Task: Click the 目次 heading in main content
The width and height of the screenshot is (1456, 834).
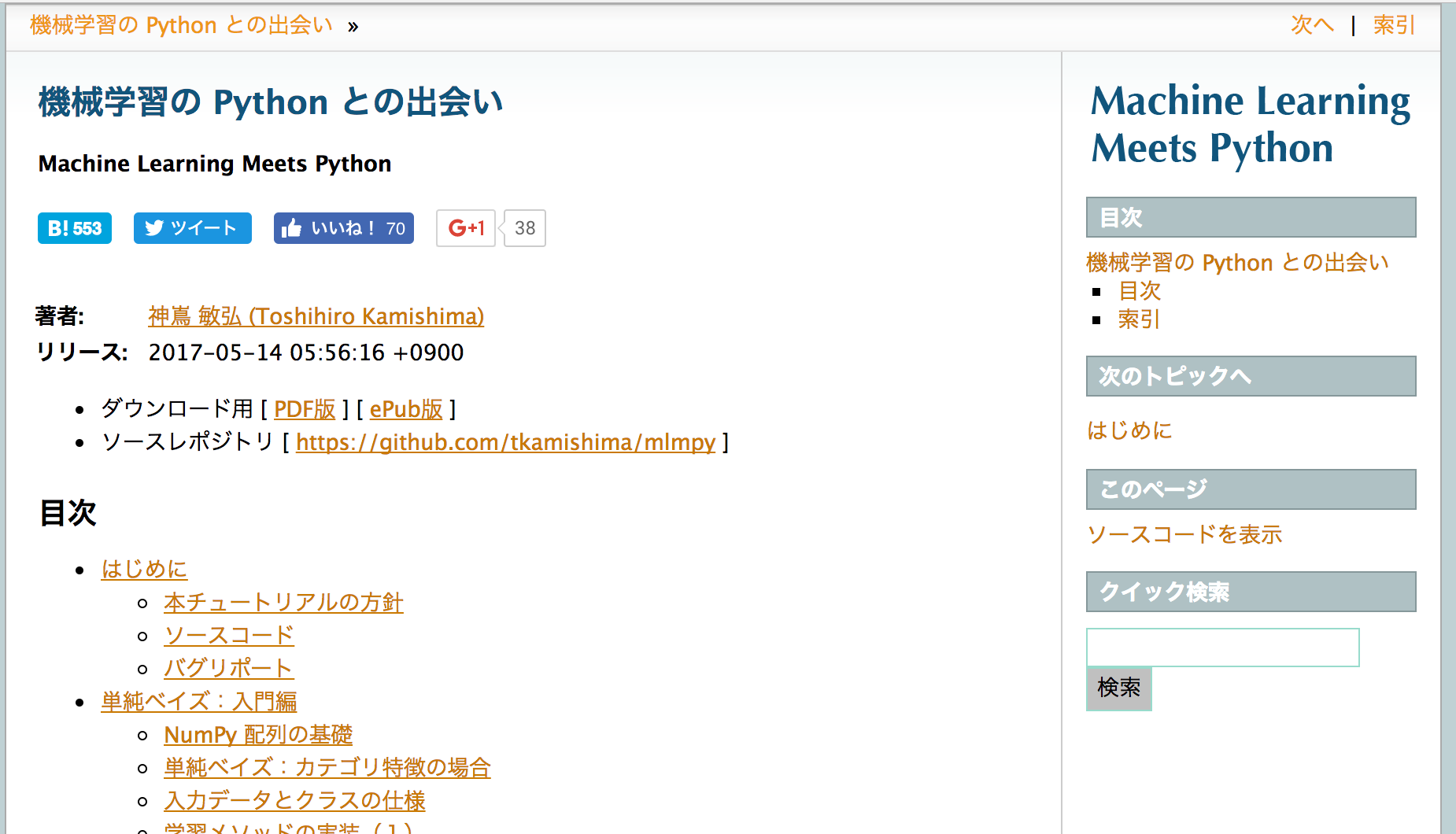Action: (68, 513)
